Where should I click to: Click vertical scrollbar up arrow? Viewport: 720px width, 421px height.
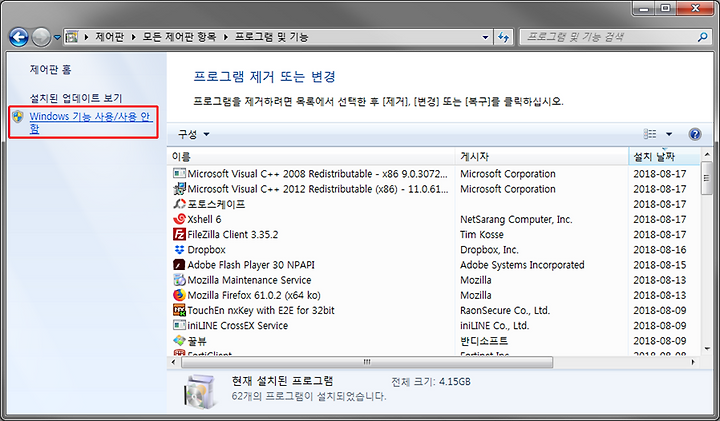(707, 154)
